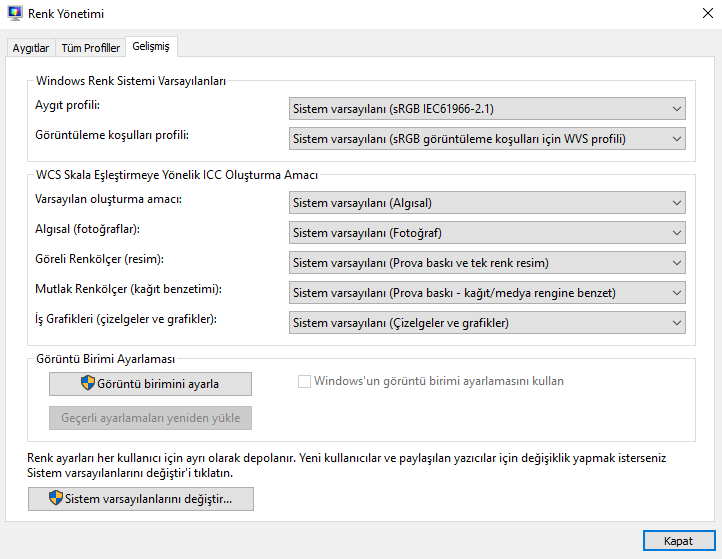Click Görüntü birimini ayarla button
722x559 pixels.
[x=151, y=384]
